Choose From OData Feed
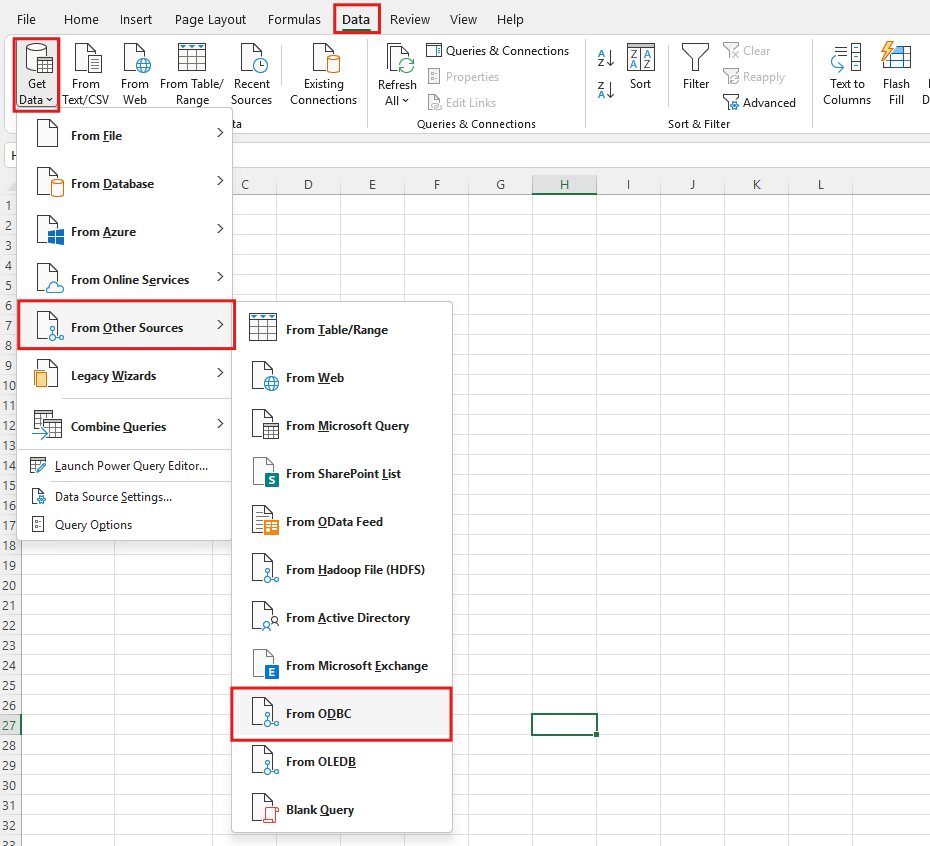930x846 pixels. [x=342, y=521]
